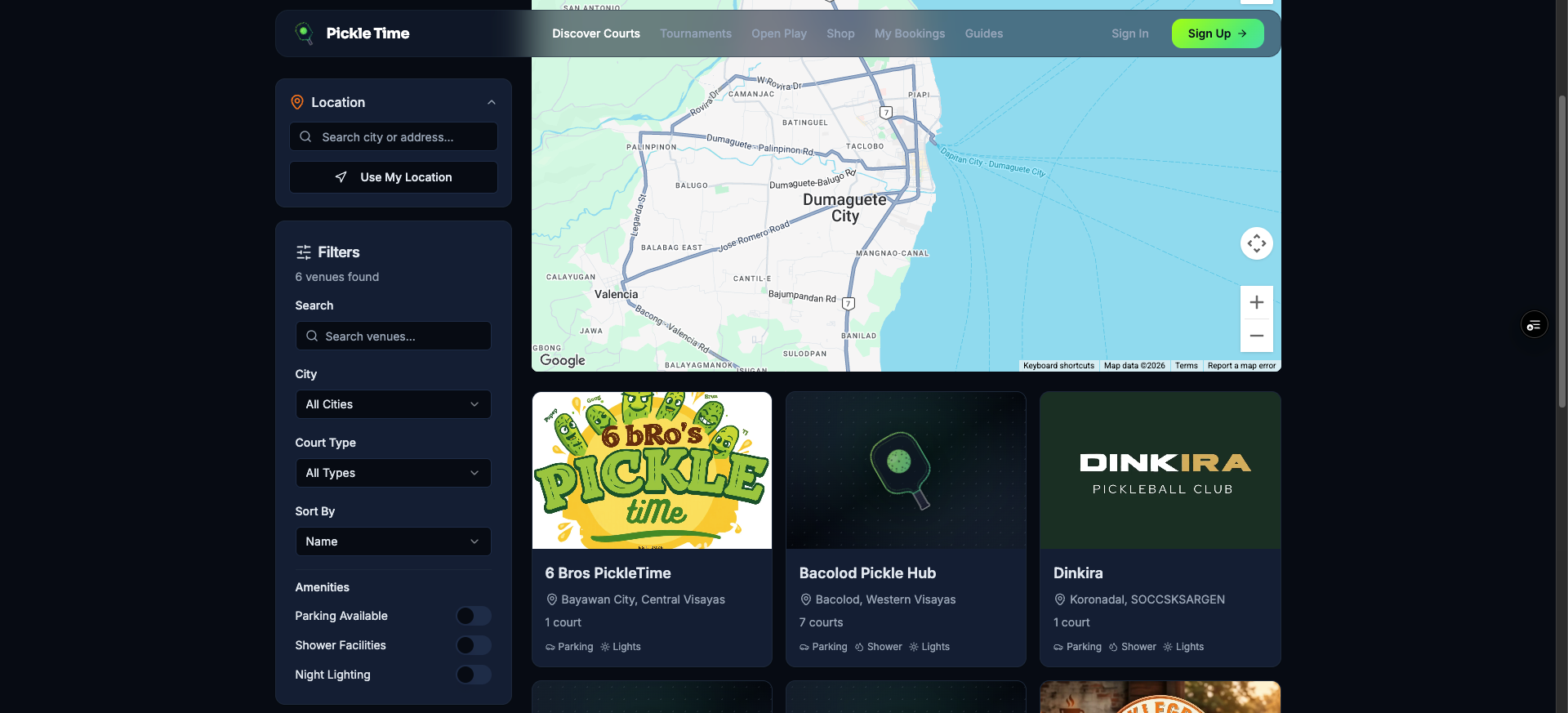Click the 6 venues found text
This screenshot has height=713, width=1568.
click(x=337, y=277)
